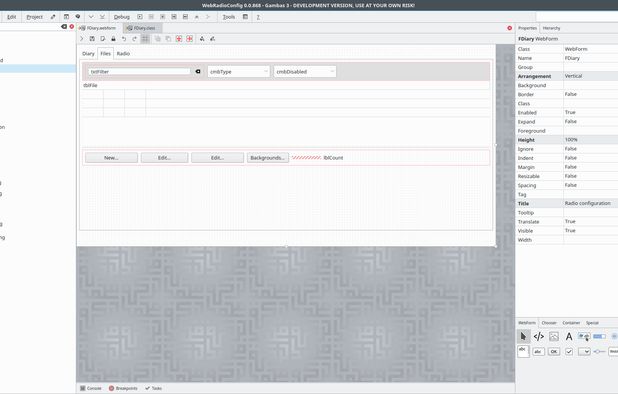The image size is (618, 394).
Task: Undo the last form edit
Action: (x=124, y=39)
